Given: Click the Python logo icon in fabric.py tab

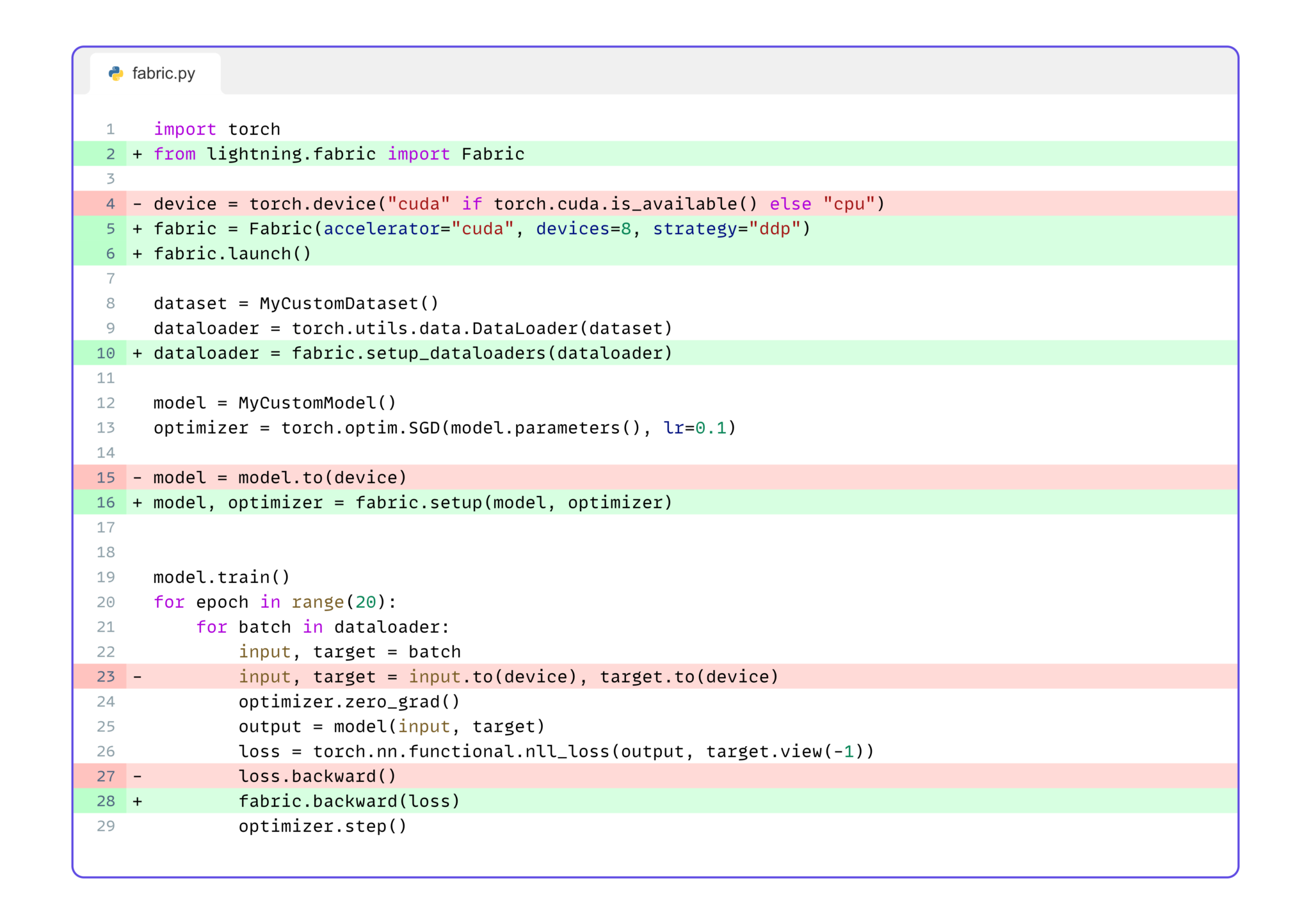Looking at the screenshot, I should click(116, 74).
